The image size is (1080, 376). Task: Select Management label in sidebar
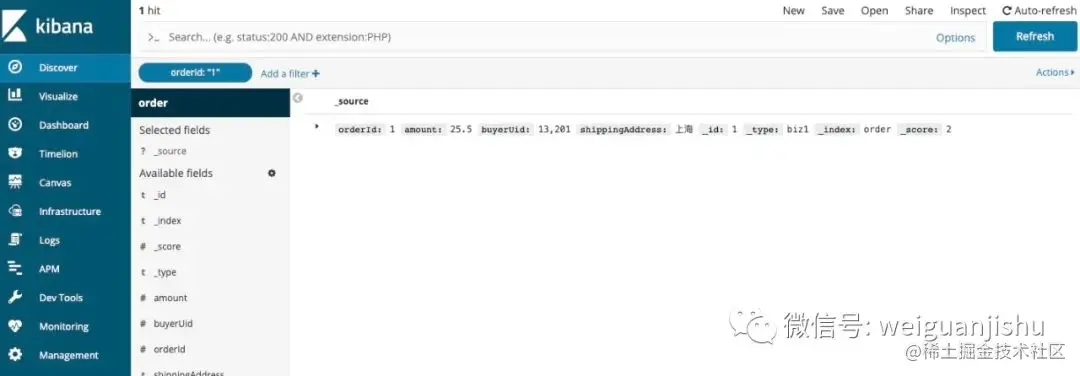click(x=68, y=355)
